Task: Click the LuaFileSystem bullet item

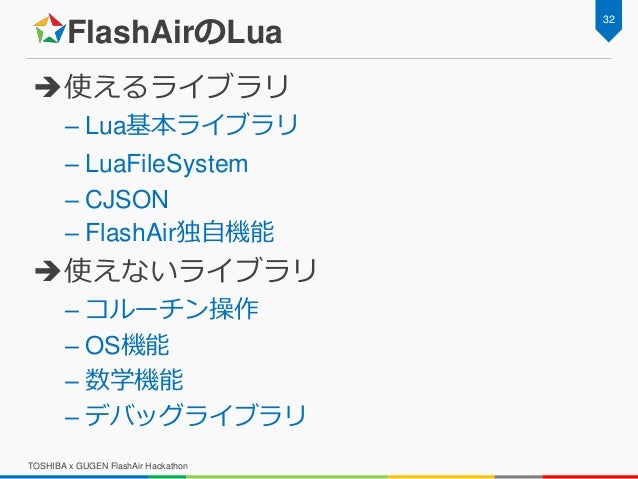Action: click(166, 164)
